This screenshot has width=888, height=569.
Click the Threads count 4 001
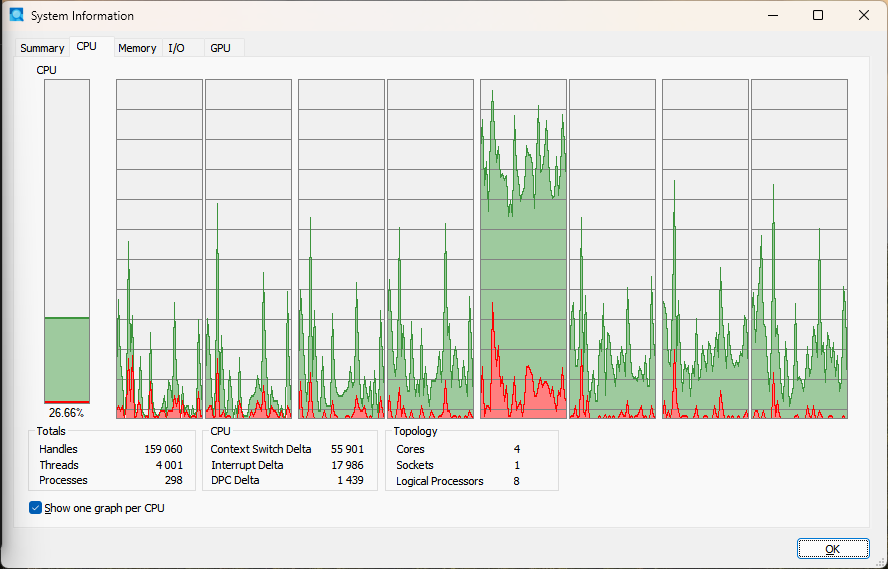(169, 465)
